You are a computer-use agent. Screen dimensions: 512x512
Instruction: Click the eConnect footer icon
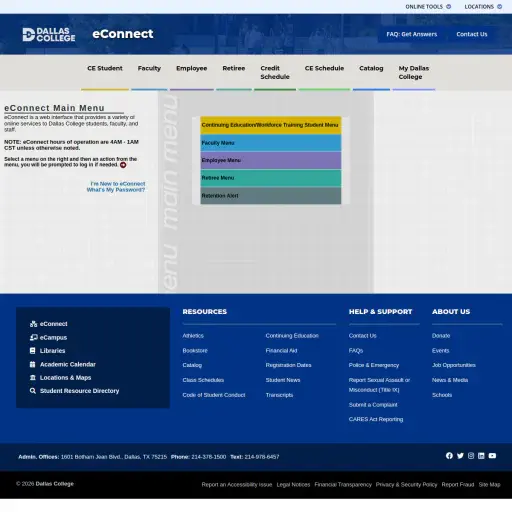(x=33, y=324)
